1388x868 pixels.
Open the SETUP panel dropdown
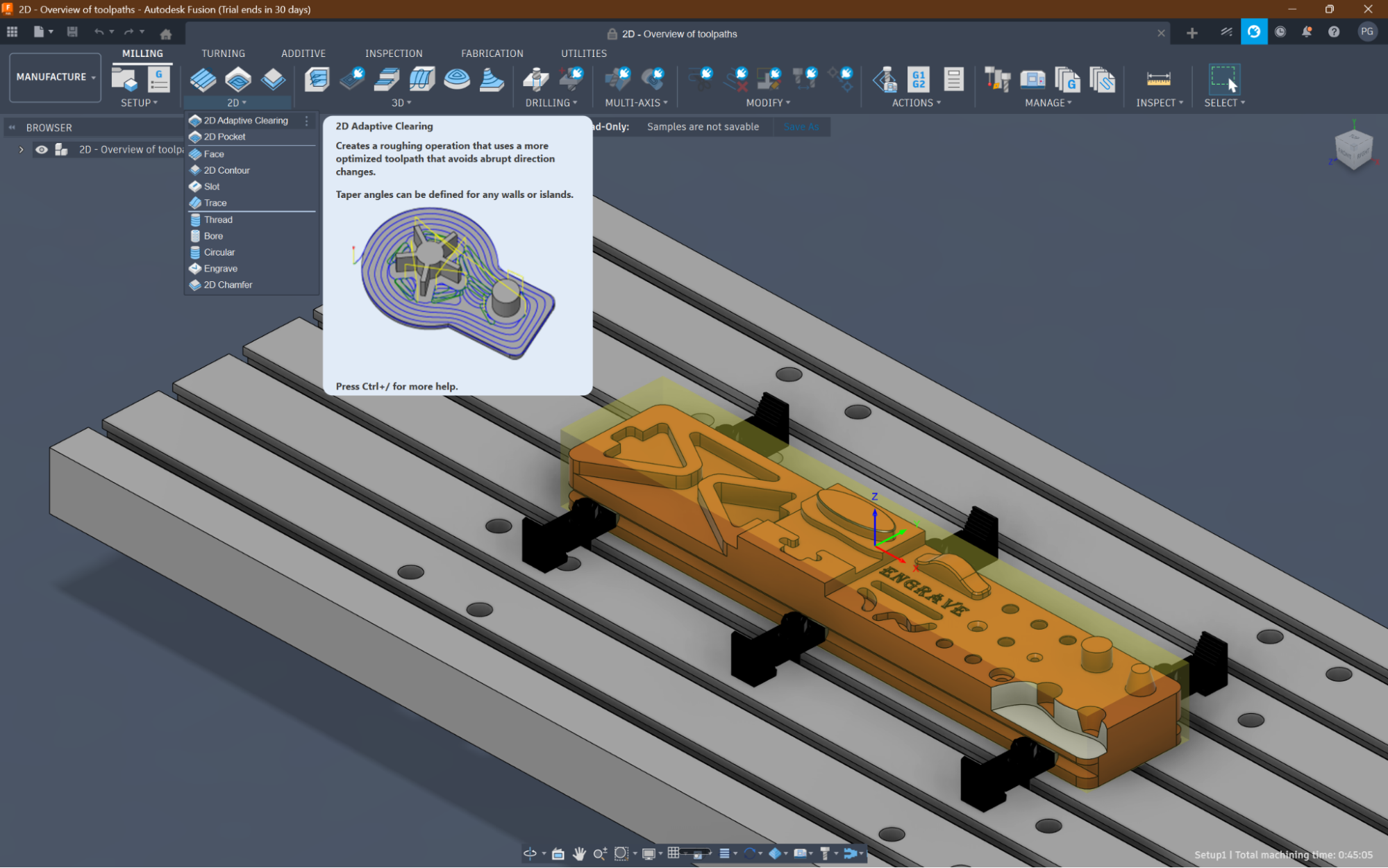coord(139,103)
